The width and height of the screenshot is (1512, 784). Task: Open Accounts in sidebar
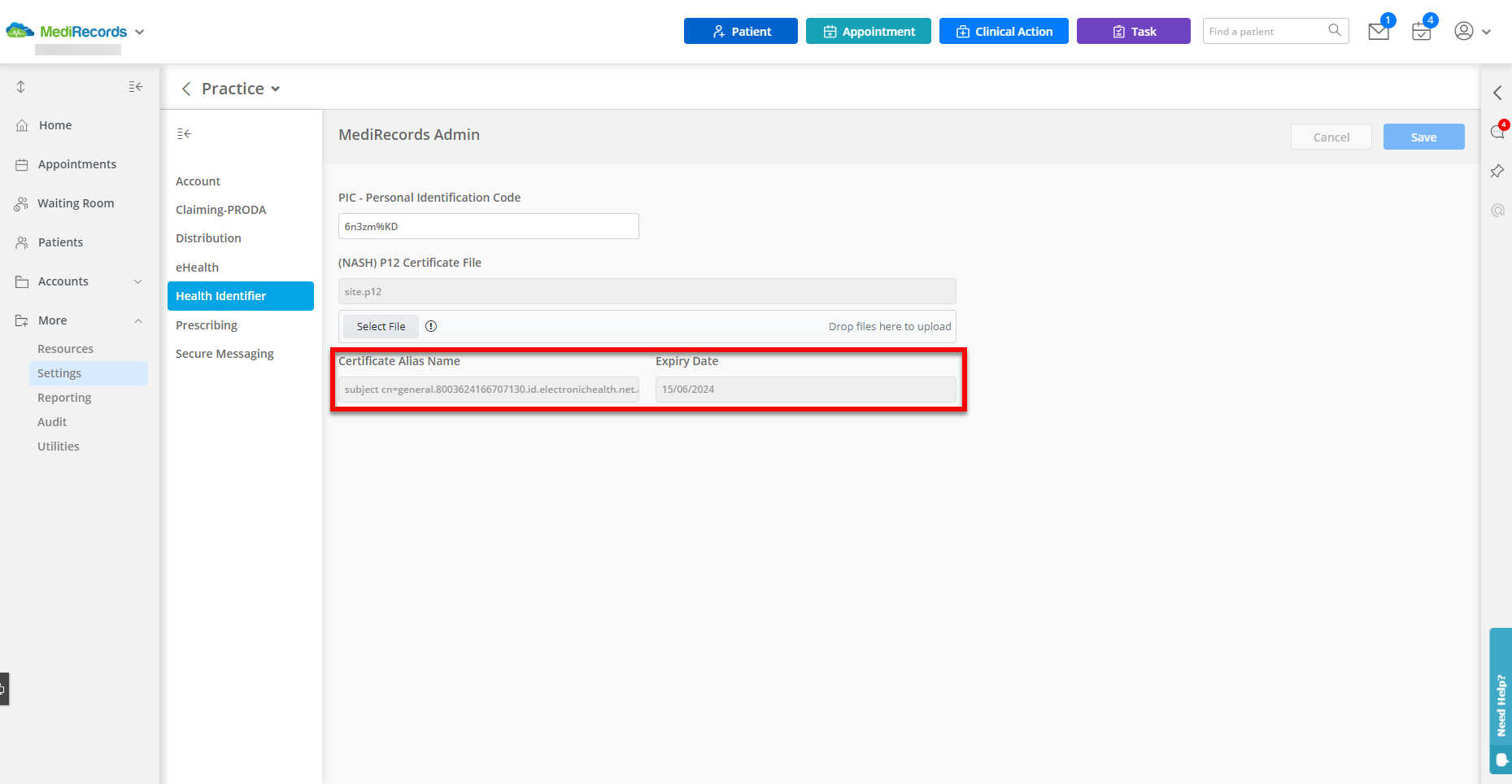[x=63, y=281]
